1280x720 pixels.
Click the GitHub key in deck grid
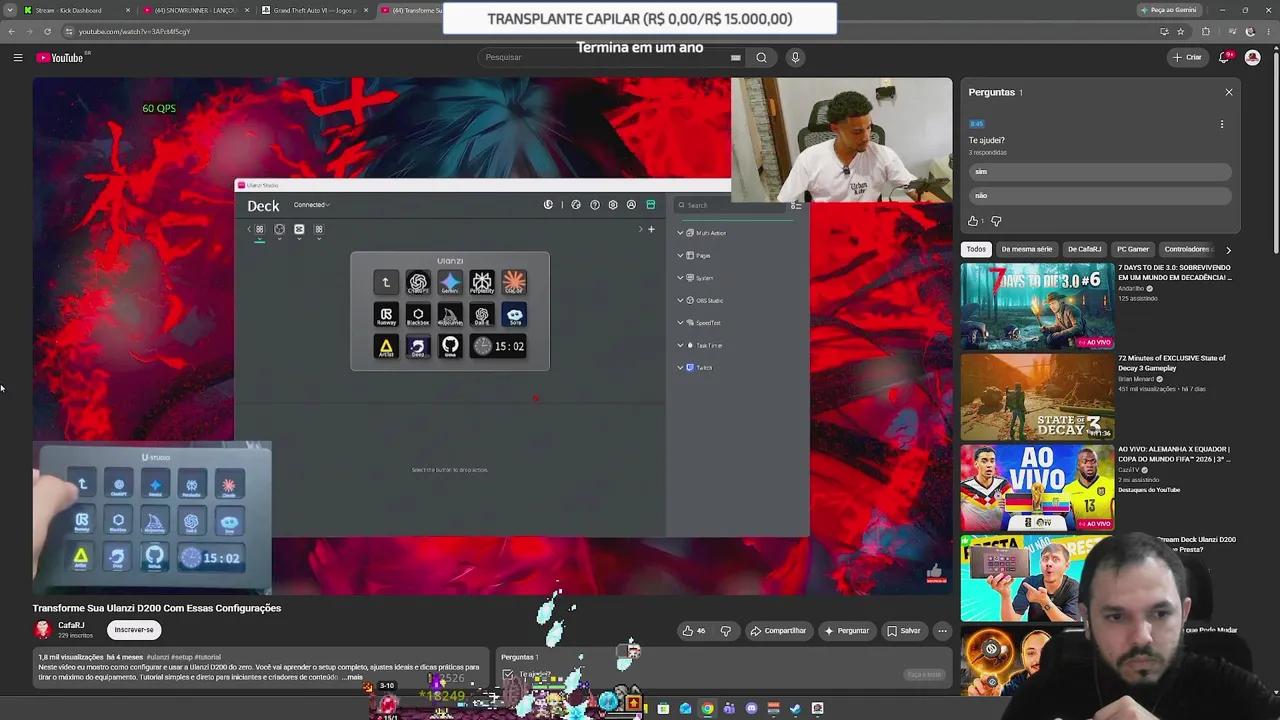point(450,347)
